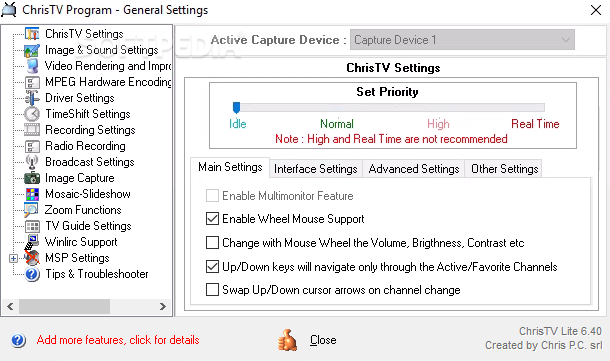The width and height of the screenshot is (610, 361).
Task: Select Recording Settings label
Action: (x=90, y=130)
